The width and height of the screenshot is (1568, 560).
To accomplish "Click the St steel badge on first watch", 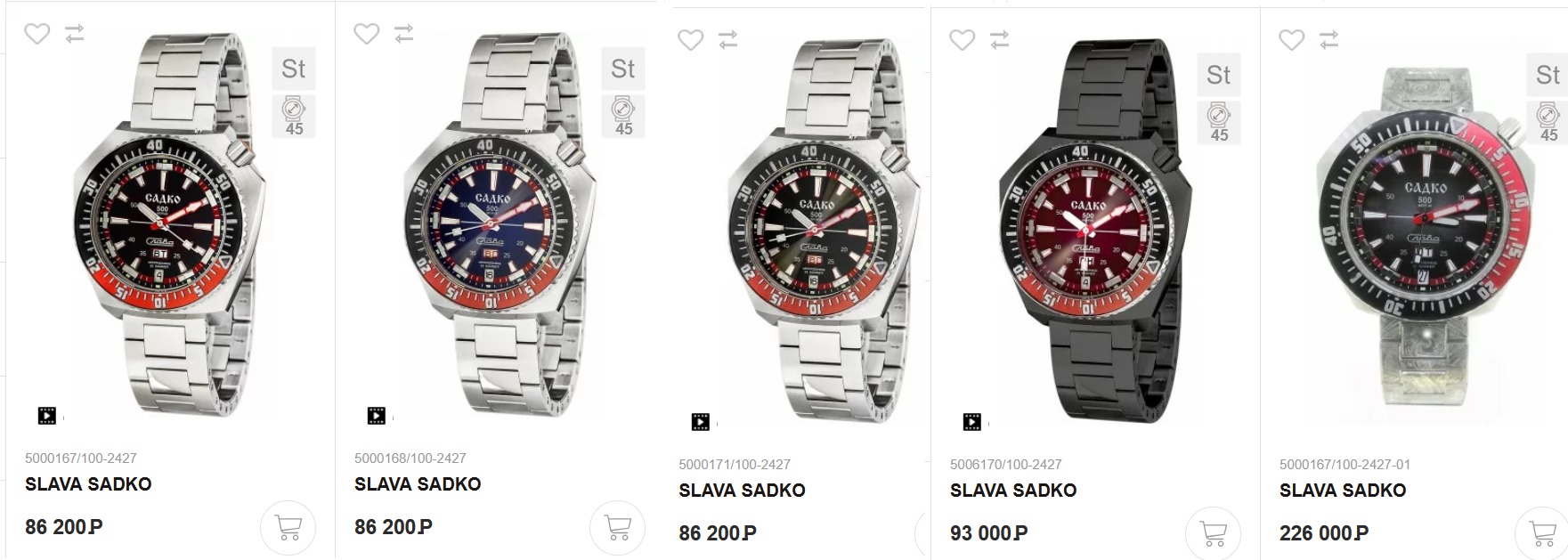I will pos(294,69).
